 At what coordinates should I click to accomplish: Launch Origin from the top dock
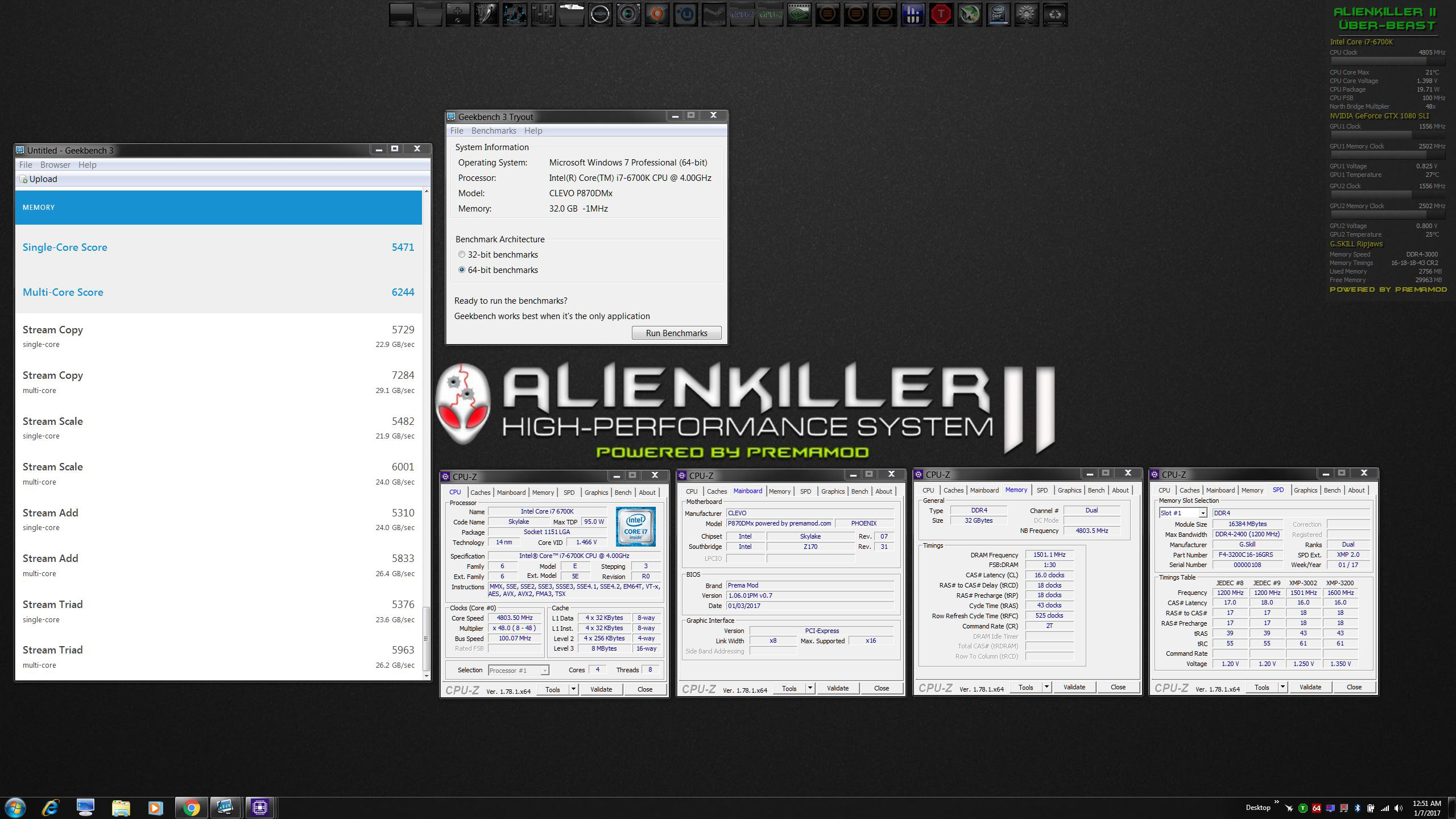pos(657,14)
